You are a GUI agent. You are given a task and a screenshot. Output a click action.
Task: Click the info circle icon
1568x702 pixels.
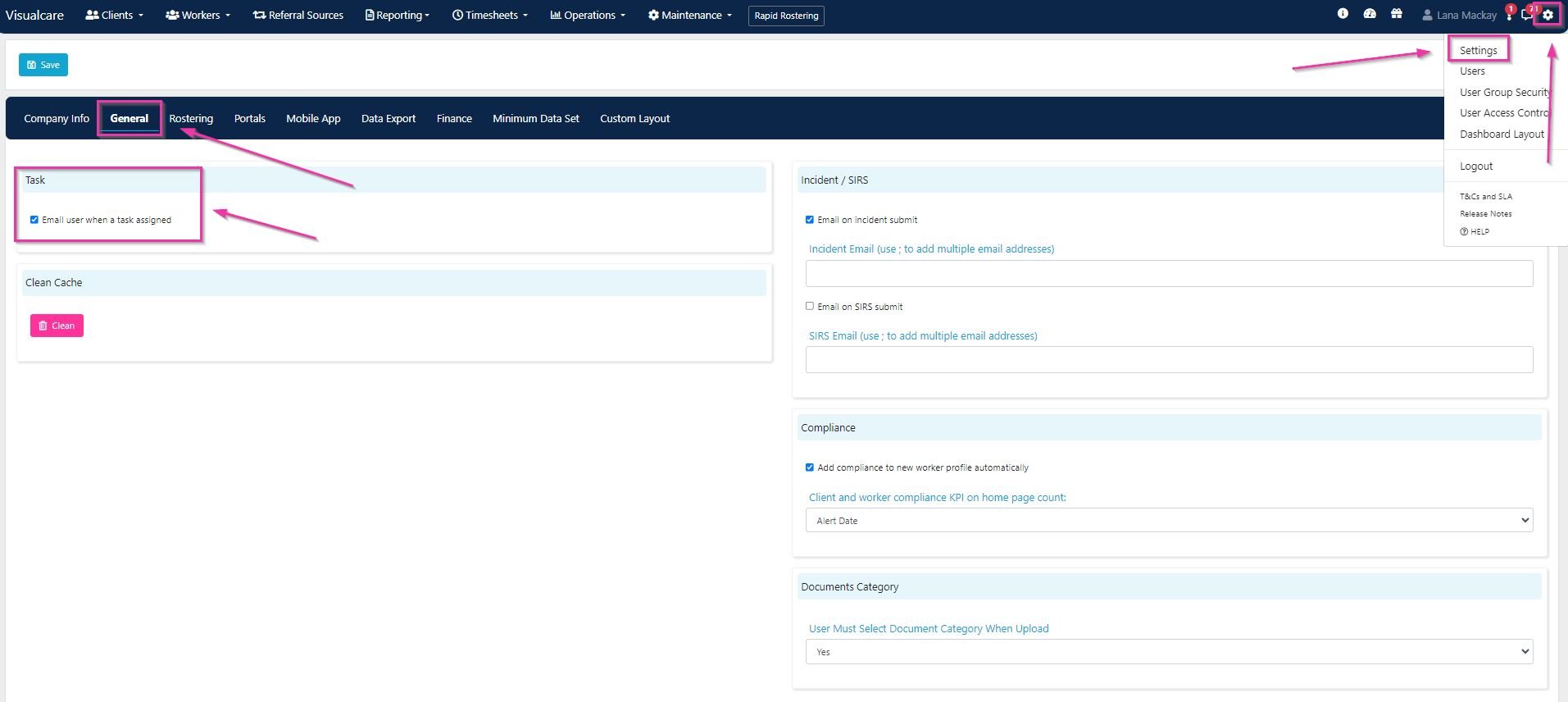pos(1343,14)
